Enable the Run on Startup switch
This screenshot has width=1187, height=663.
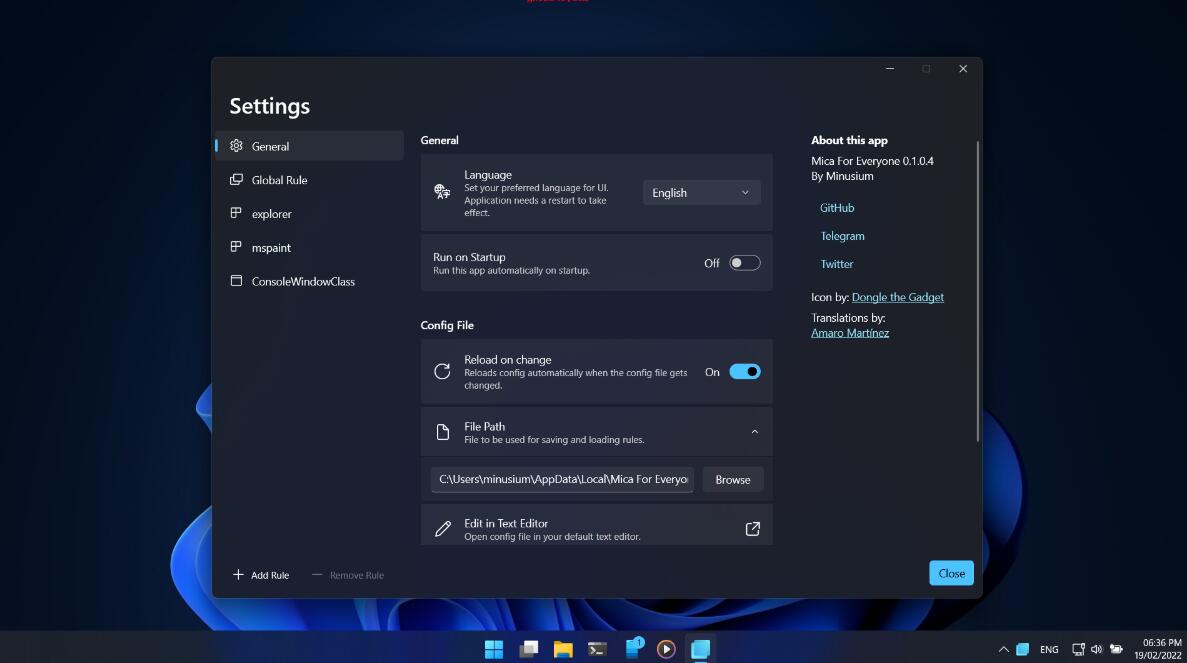coord(744,263)
